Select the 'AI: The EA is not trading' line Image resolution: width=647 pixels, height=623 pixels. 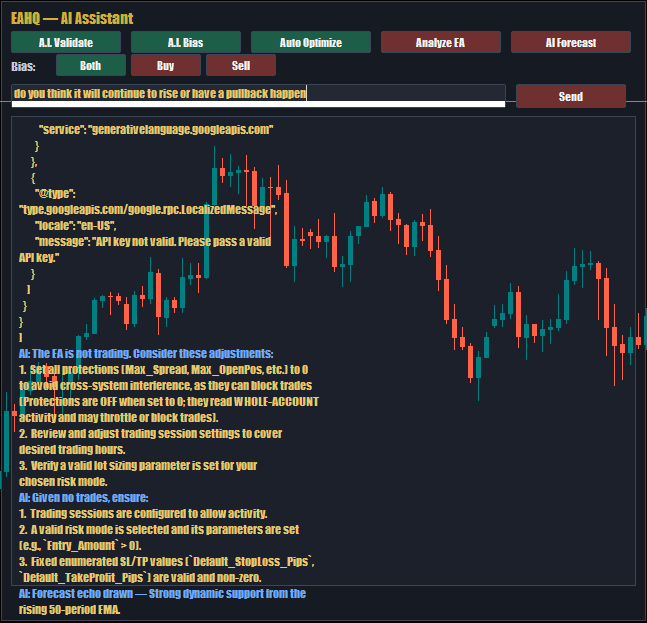point(146,354)
